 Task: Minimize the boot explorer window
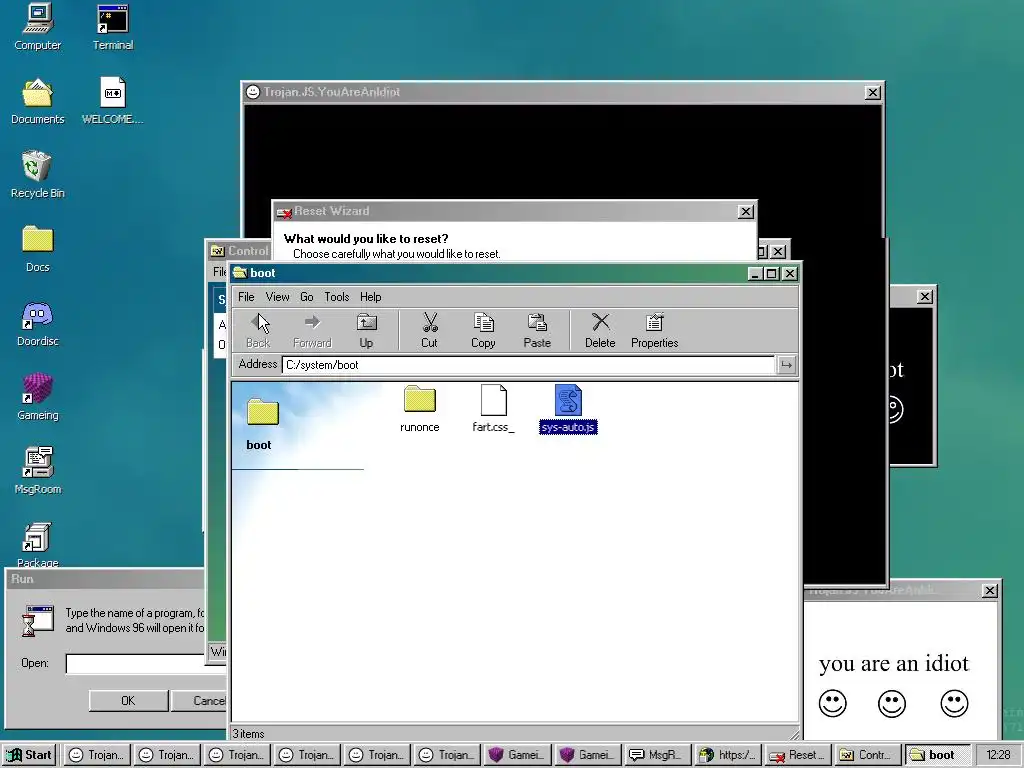coord(755,274)
